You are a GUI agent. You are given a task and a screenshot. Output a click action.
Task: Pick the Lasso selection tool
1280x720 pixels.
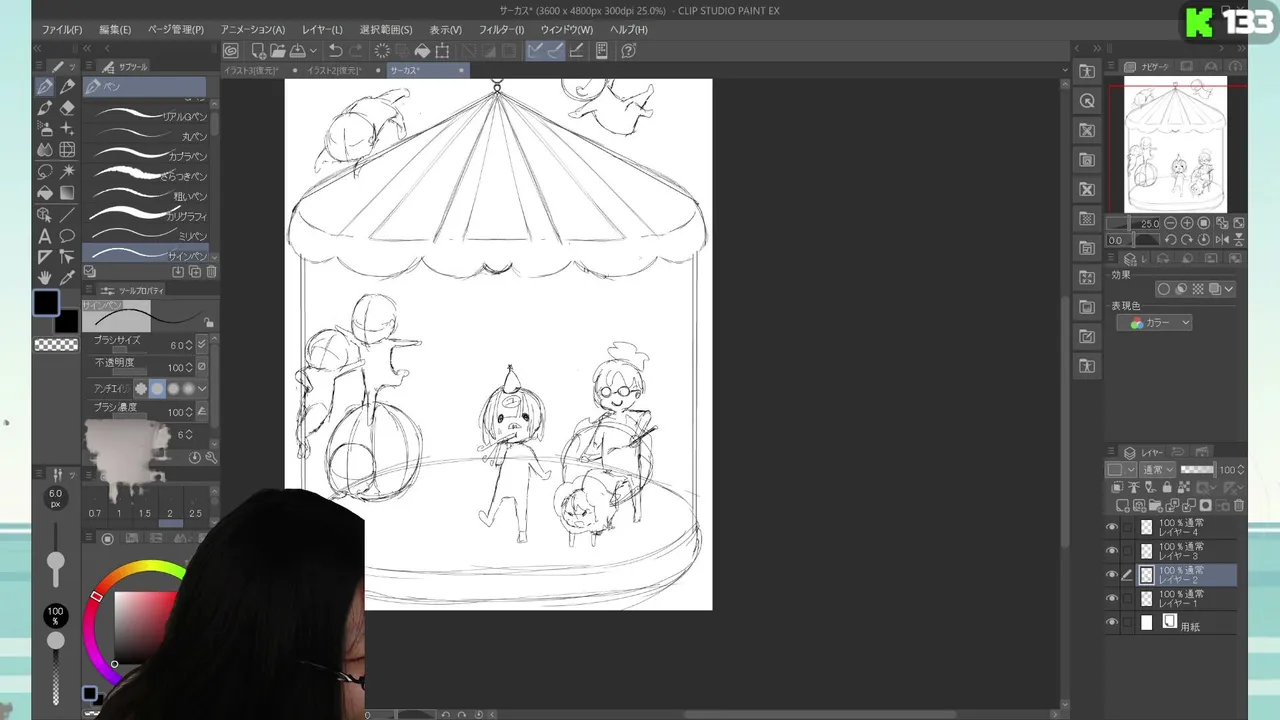45,172
